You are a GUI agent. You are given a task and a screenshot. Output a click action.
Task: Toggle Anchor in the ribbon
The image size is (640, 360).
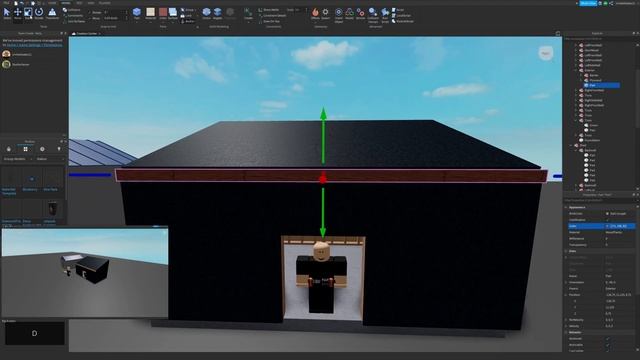click(x=188, y=21)
